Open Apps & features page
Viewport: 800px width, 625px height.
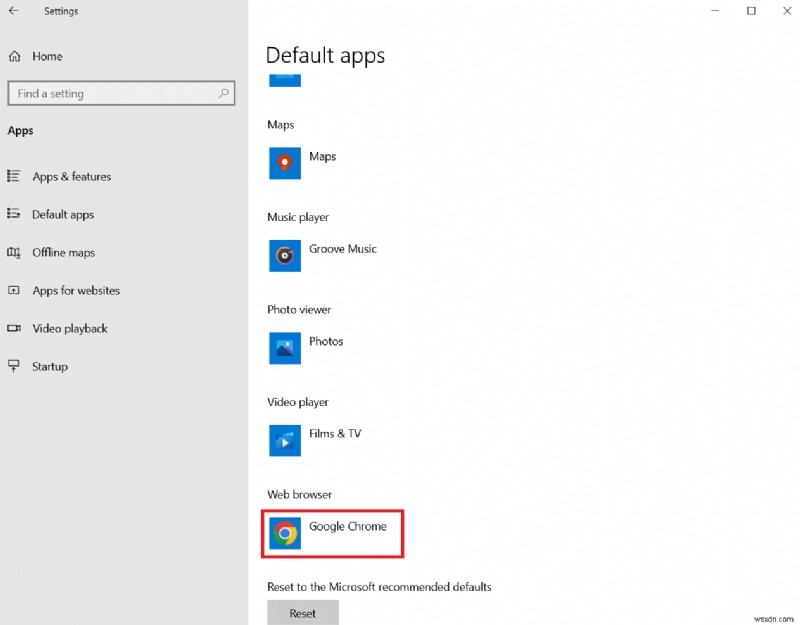pyautogui.click(x=72, y=177)
